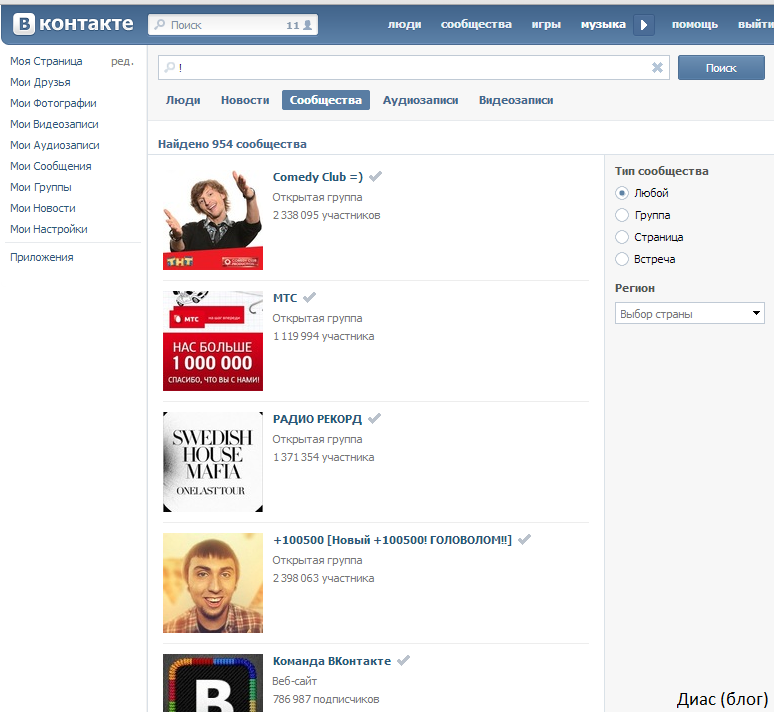Open the Команда ВКонтакте avatar image
The width and height of the screenshot is (774, 712).
point(213,683)
